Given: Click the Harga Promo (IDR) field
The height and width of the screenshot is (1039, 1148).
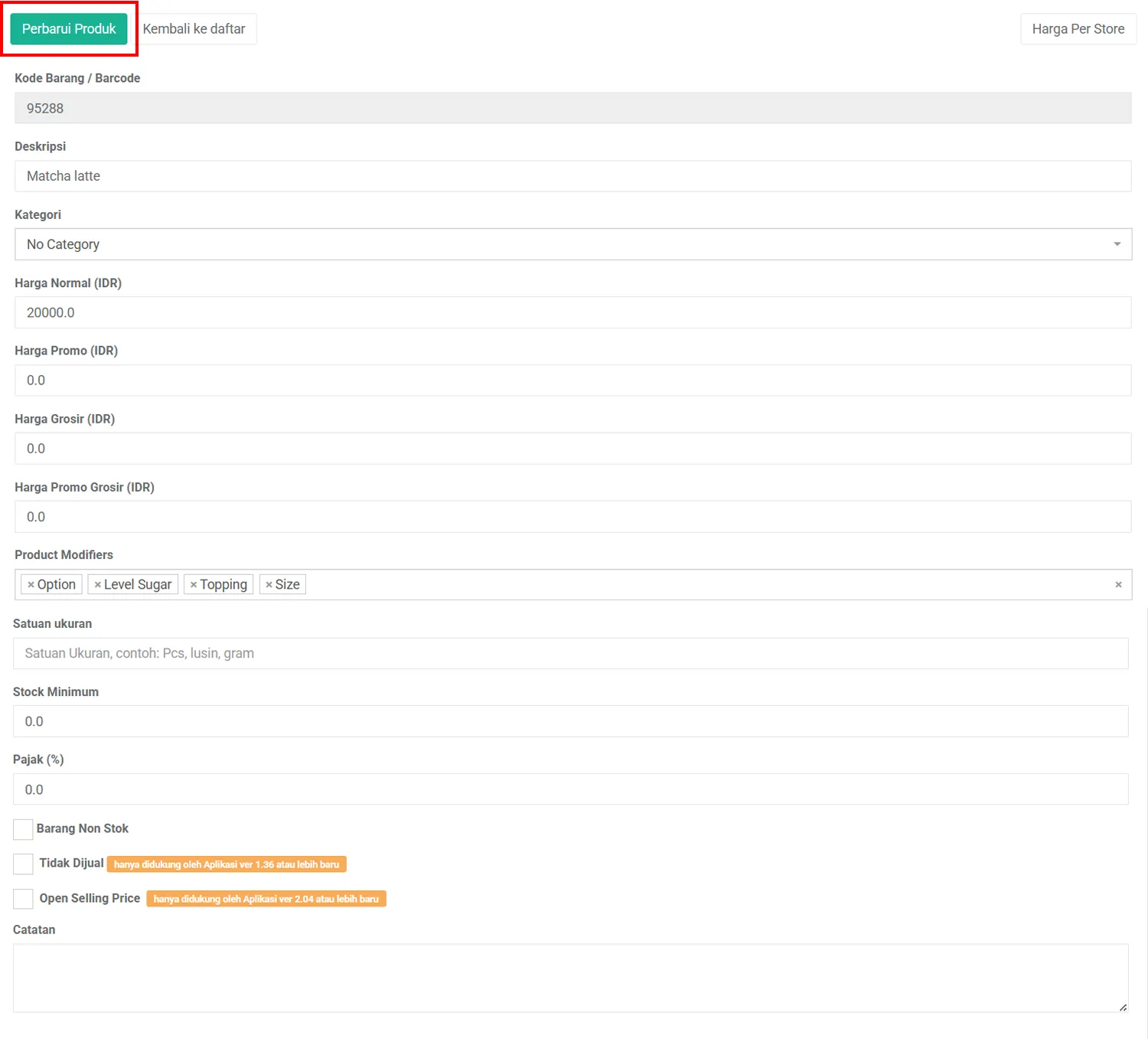Looking at the screenshot, I should (572, 381).
